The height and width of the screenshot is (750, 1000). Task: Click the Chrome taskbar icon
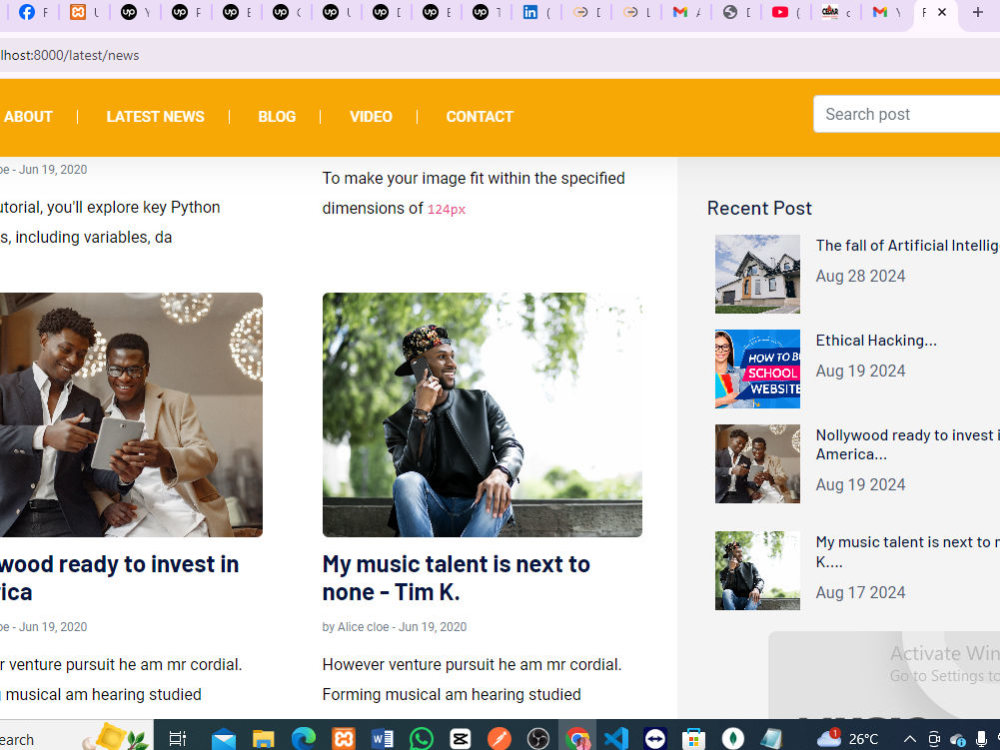(578, 739)
